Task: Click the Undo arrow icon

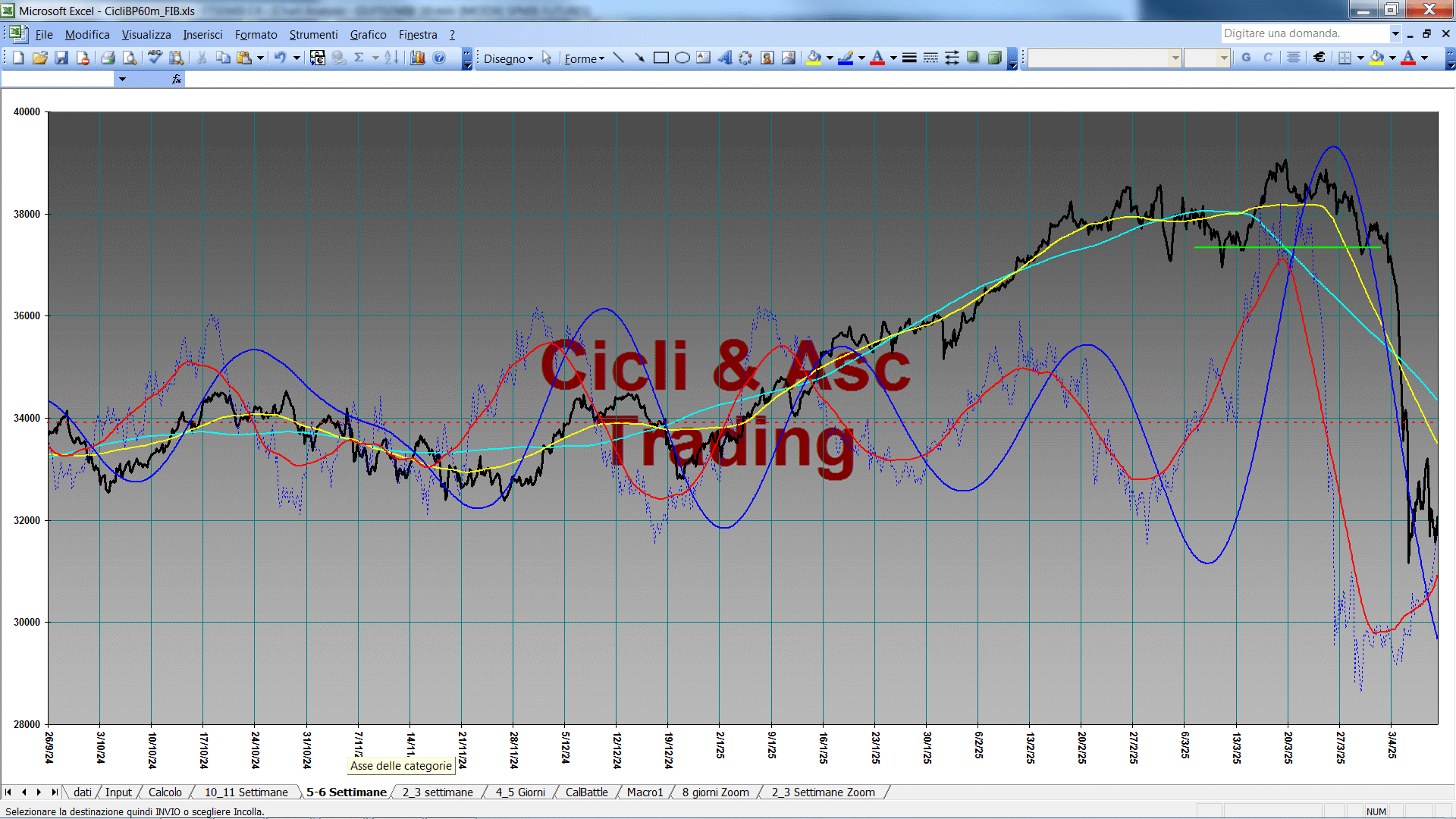Action: click(x=280, y=58)
